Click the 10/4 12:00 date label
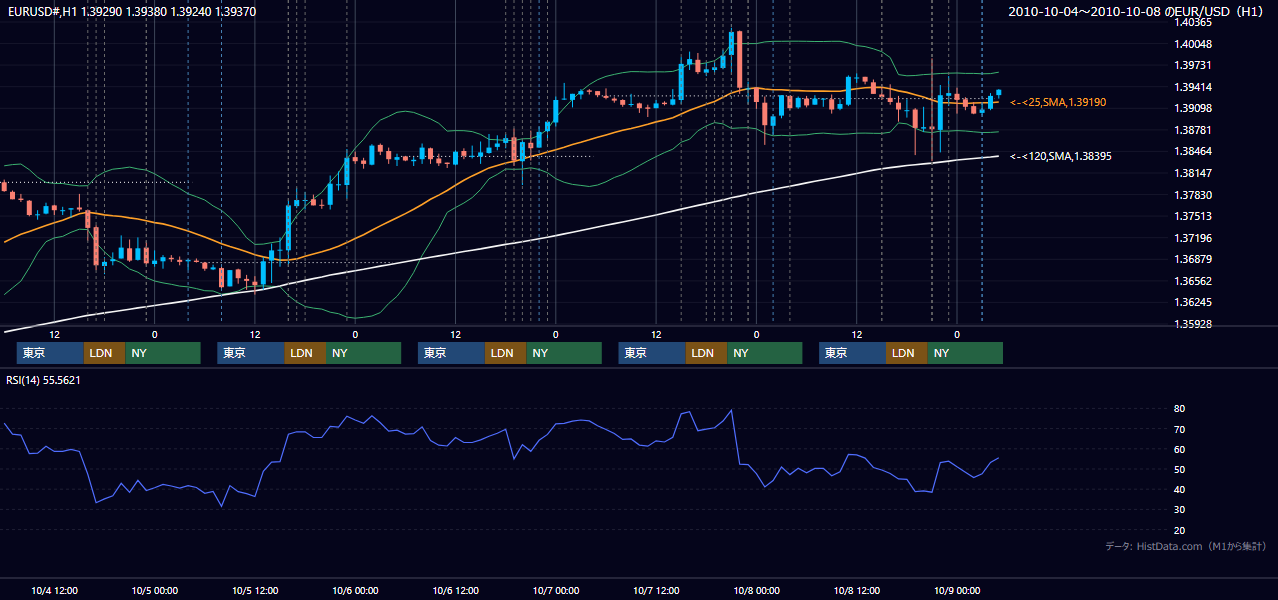The image size is (1278, 600). click(x=55, y=590)
